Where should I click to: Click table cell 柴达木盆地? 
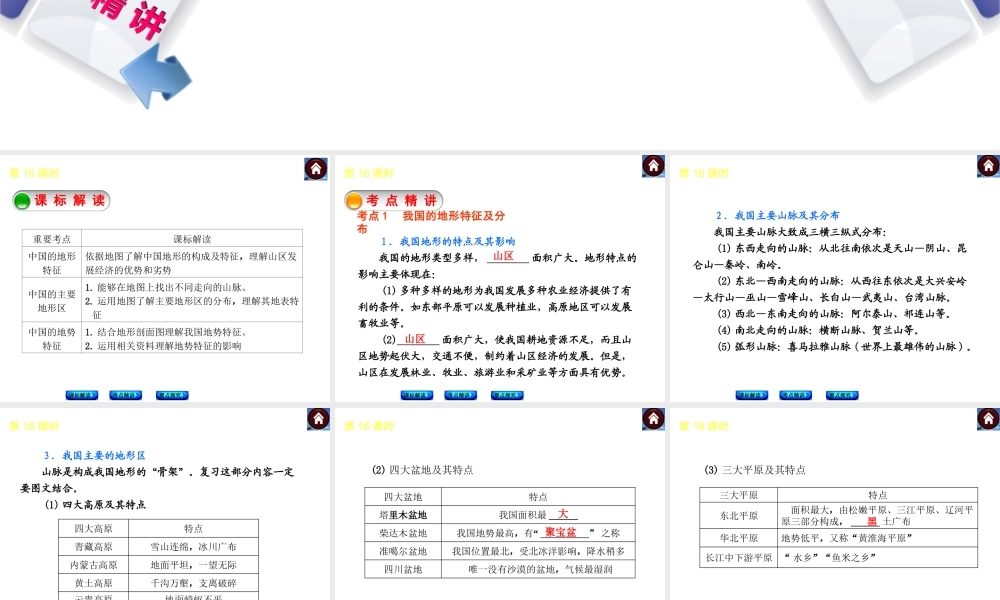[x=402, y=533]
